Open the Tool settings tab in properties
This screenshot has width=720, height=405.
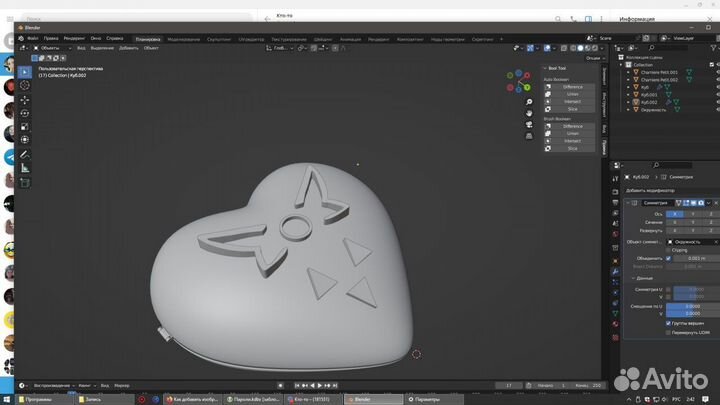[x=615, y=179]
